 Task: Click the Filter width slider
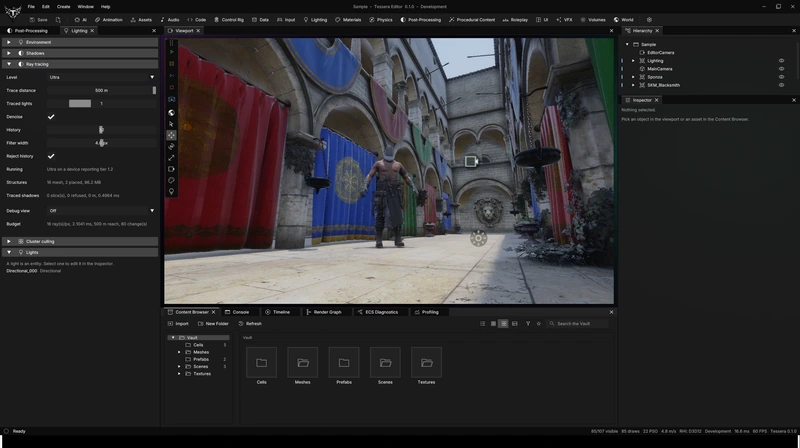(102, 143)
